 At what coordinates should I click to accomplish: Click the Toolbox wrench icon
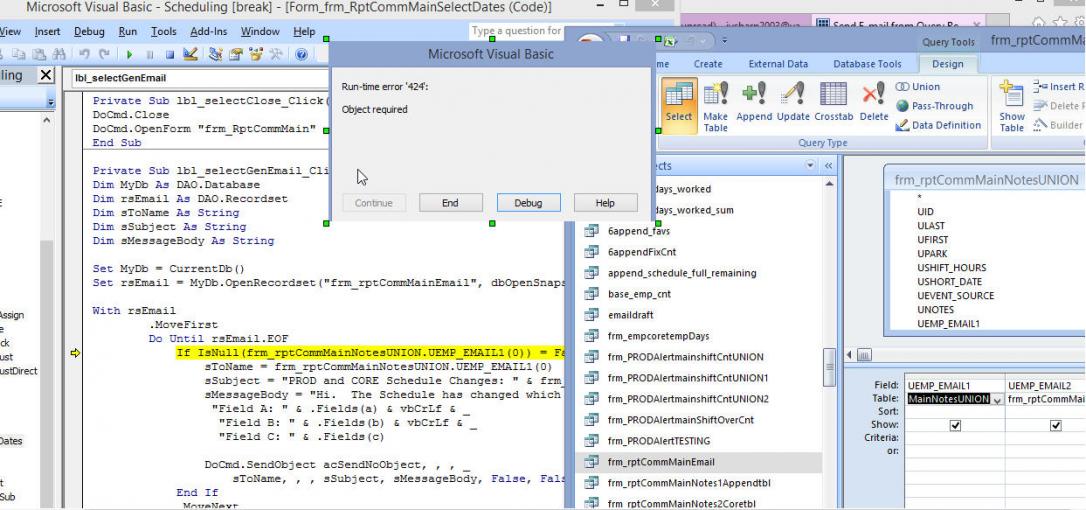point(276,54)
